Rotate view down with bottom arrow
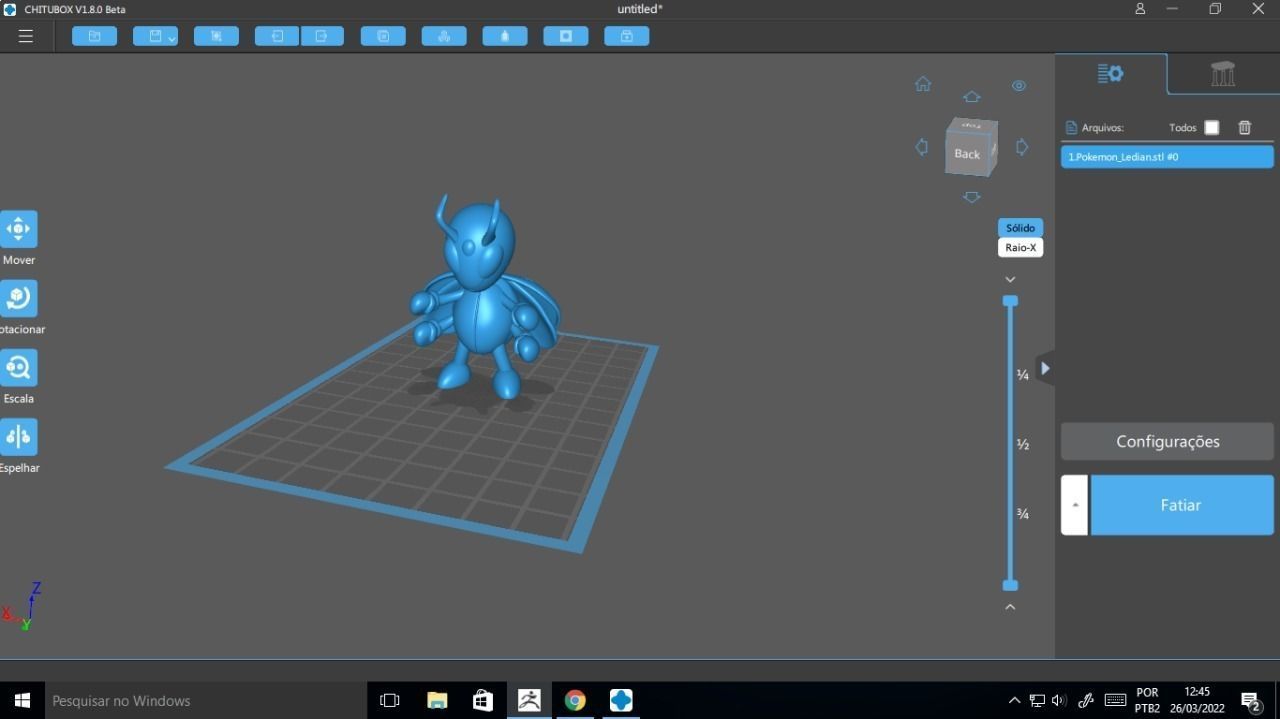 tap(971, 197)
